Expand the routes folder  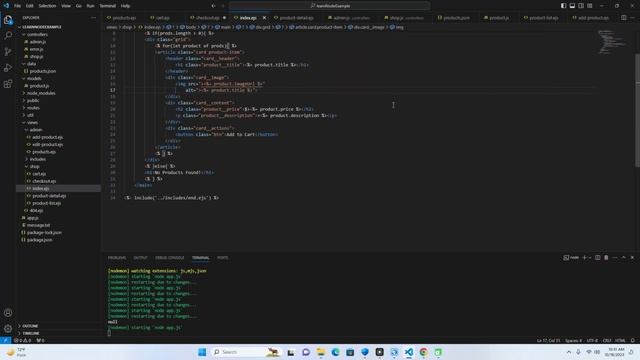pos(33,108)
